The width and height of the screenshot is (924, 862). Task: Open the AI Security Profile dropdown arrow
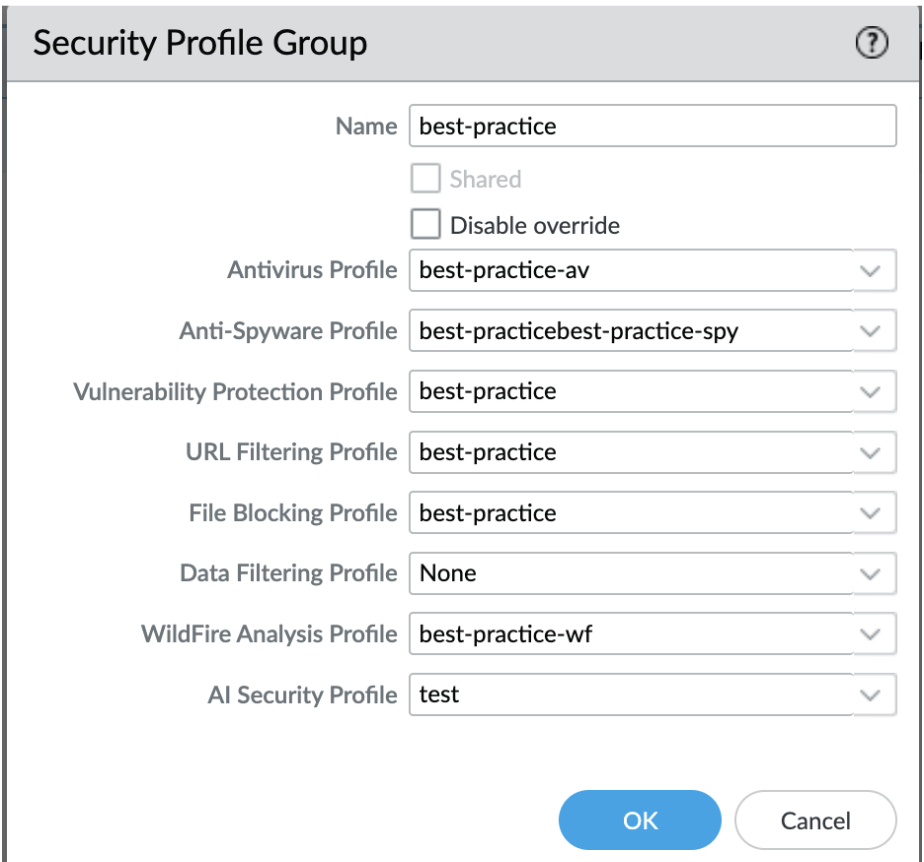click(873, 694)
